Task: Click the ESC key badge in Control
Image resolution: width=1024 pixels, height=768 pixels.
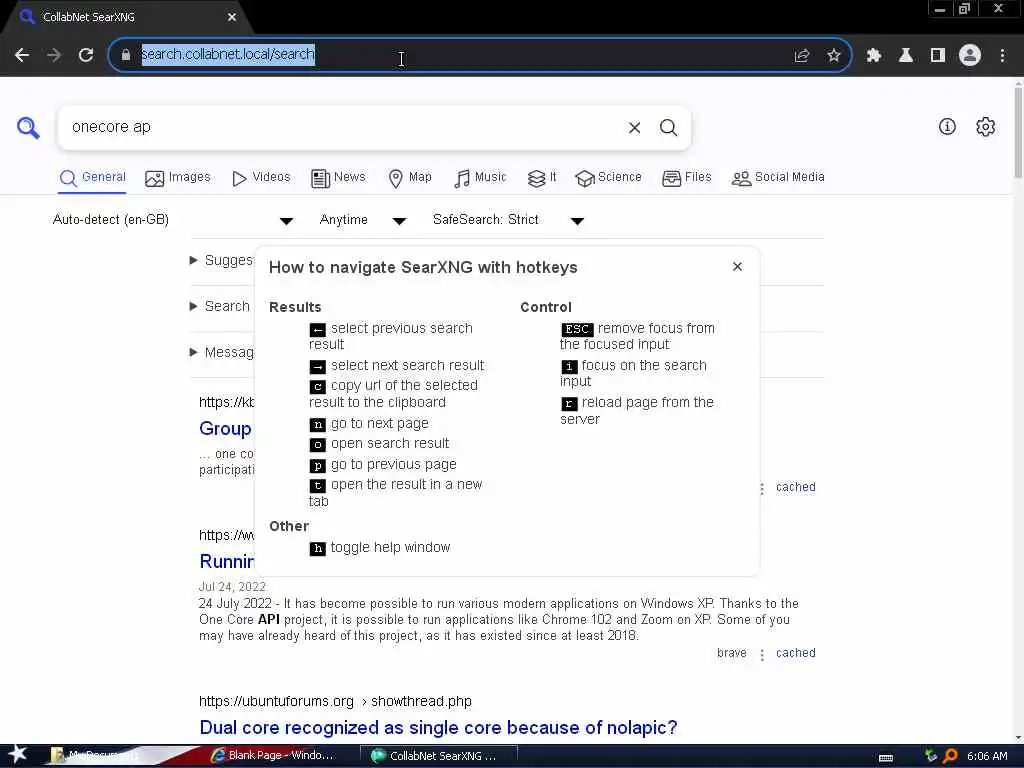Action: point(577,329)
